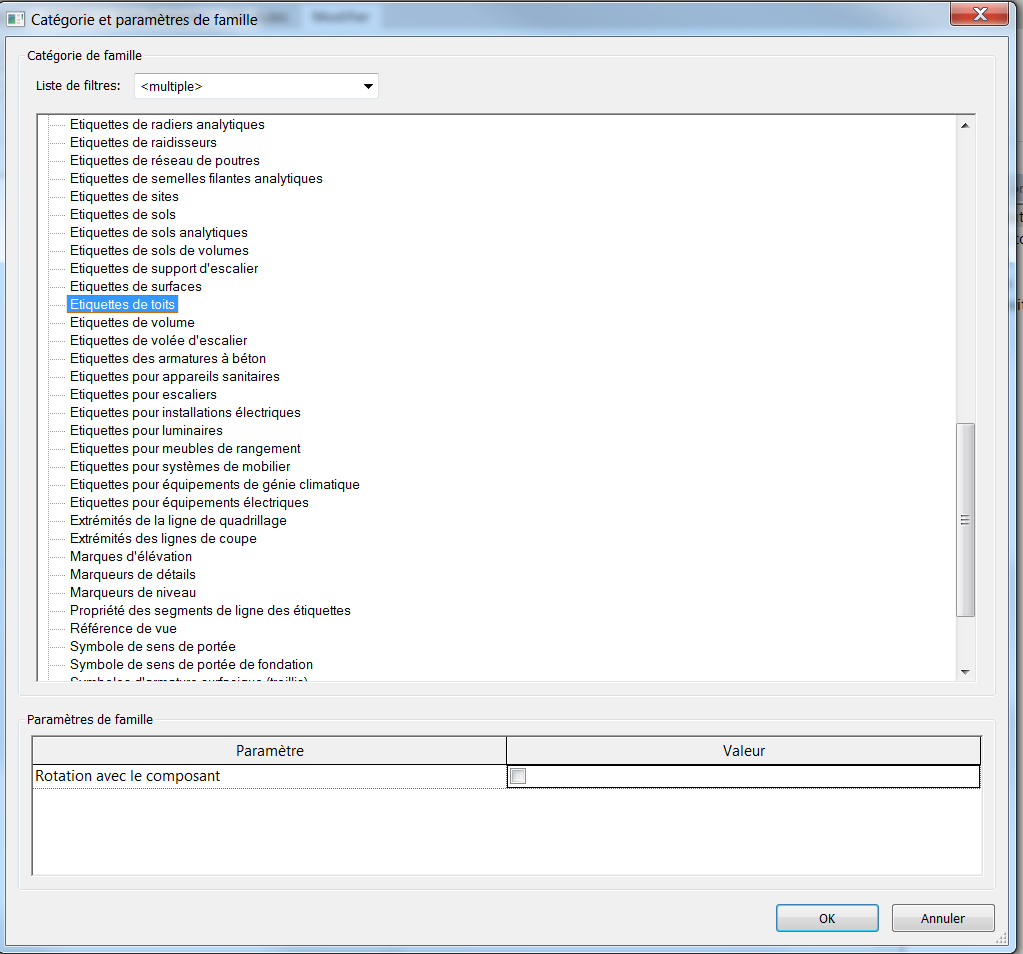Confirm with the OK button
Screen dimensions: 1023x954
tap(826, 918)
